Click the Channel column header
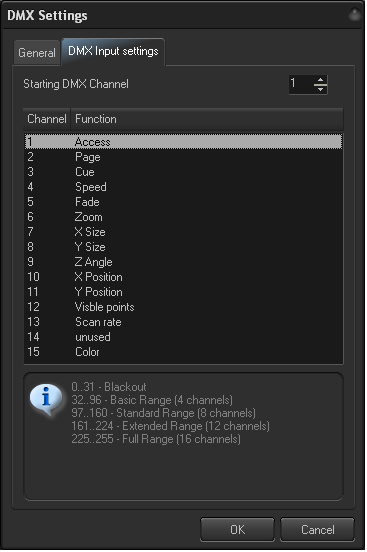This screenshot has width=367, height=552. (47, 119)
